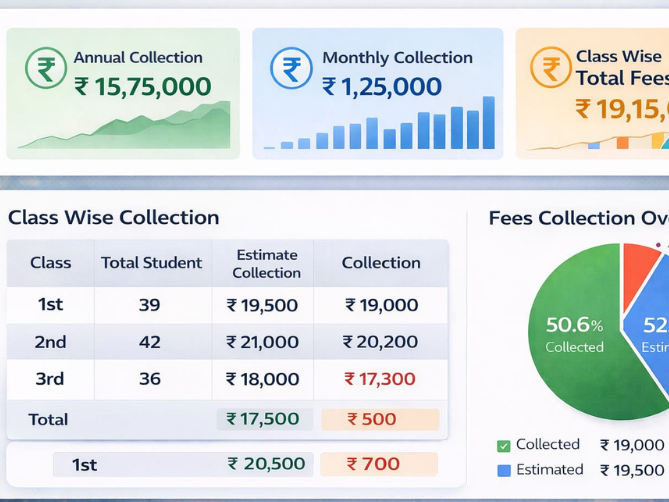Click the blue Monthly Collection bar chart
Image resolution: width=669 pixels, height=502 pixels.
(x=379, y=123)
